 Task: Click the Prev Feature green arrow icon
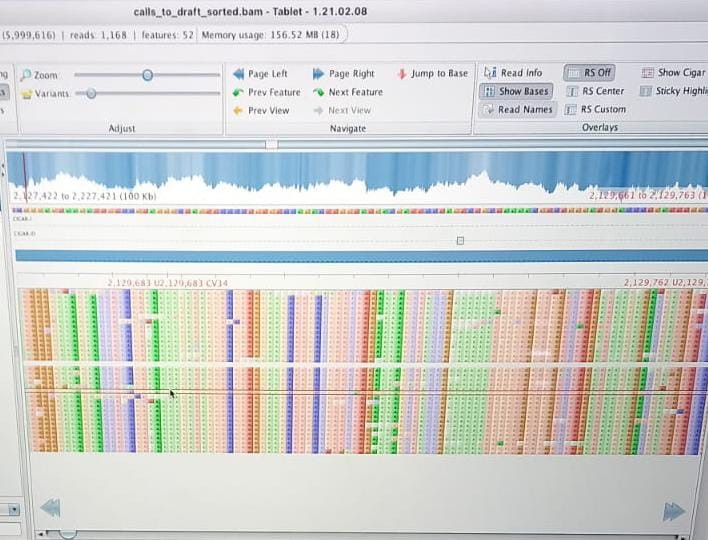coord(238,93)
